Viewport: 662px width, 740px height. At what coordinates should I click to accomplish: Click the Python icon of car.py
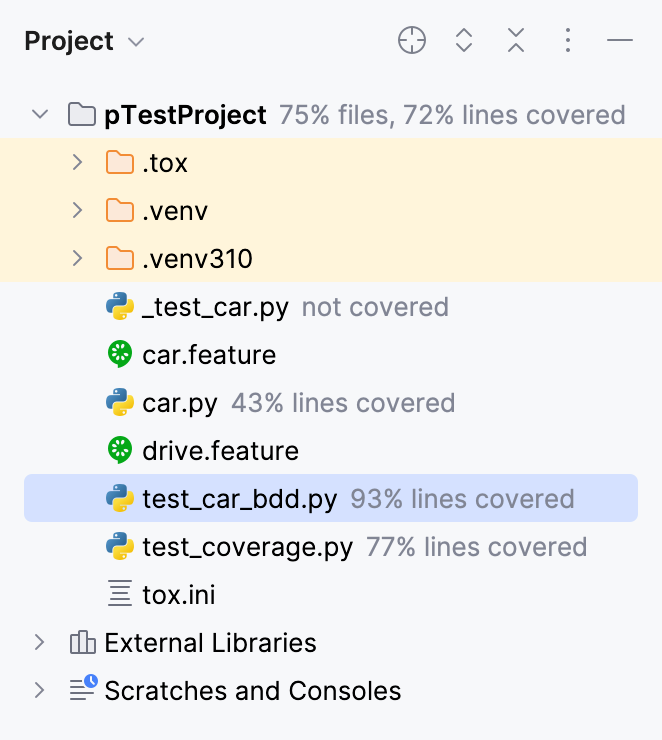pyautogui.click(x=120, y=403)
